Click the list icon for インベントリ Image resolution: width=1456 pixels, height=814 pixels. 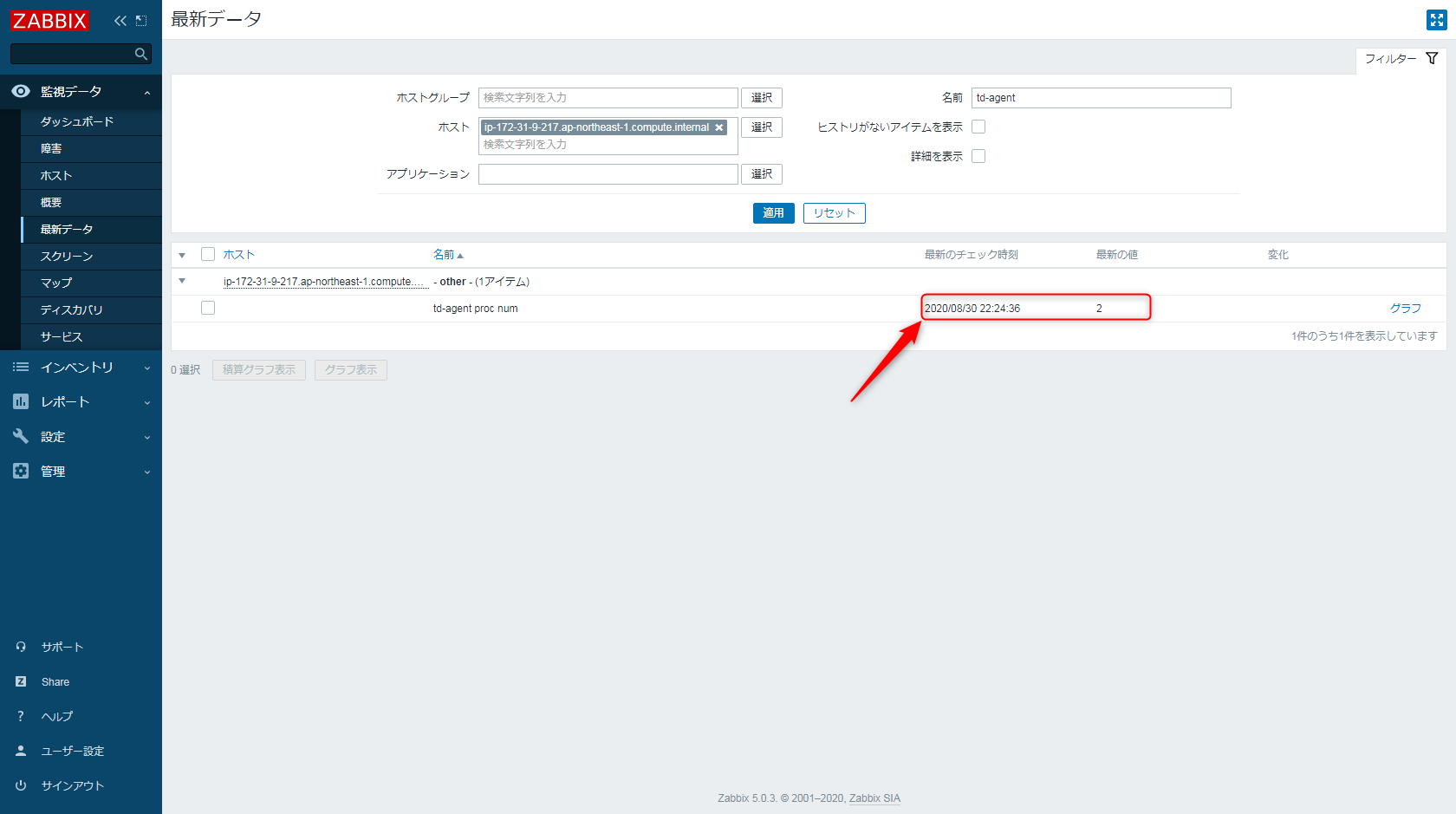coord(21,368)
